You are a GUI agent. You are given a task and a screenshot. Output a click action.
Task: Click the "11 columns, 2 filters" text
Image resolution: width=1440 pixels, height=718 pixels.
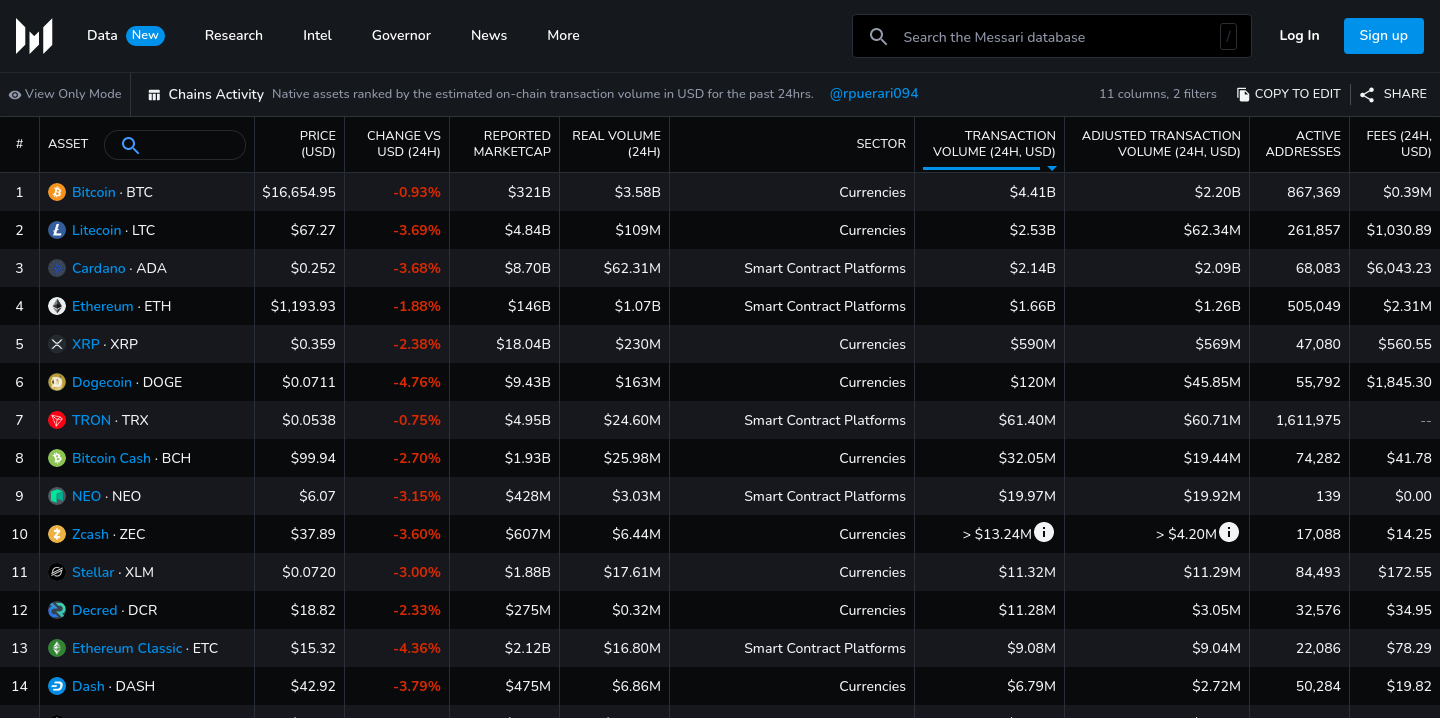pos(1158,94)
